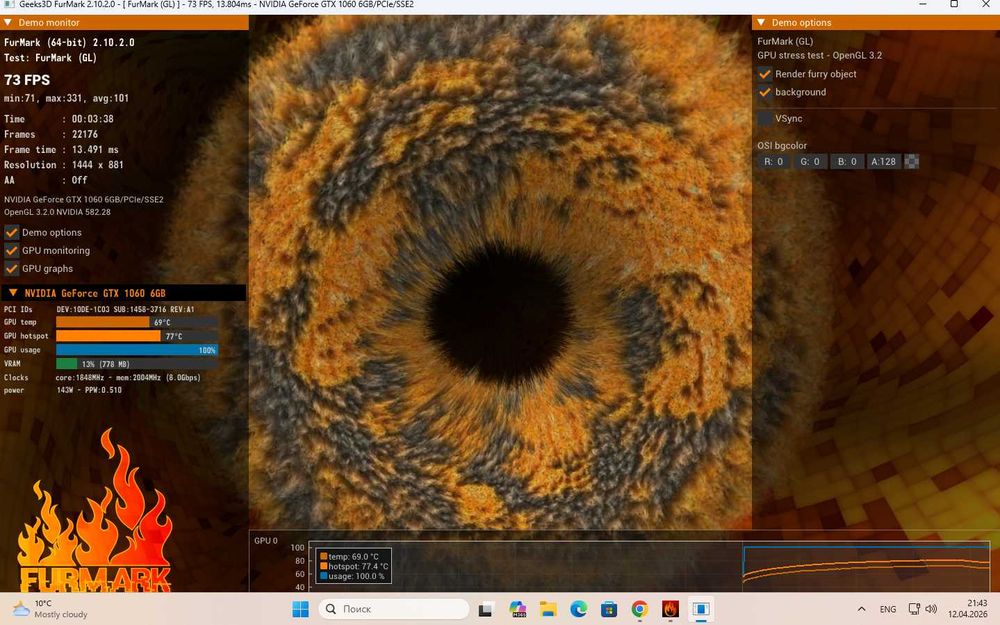Disable the GPU graphs checkbox
Screen dimensions: 1000x625
point(13,269)
